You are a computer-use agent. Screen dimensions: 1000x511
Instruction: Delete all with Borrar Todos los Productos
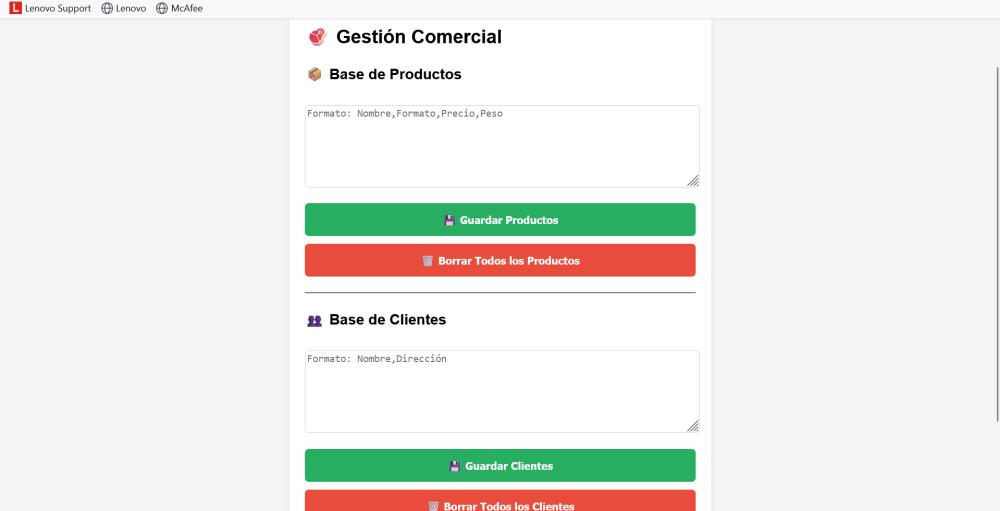point(500,260)
